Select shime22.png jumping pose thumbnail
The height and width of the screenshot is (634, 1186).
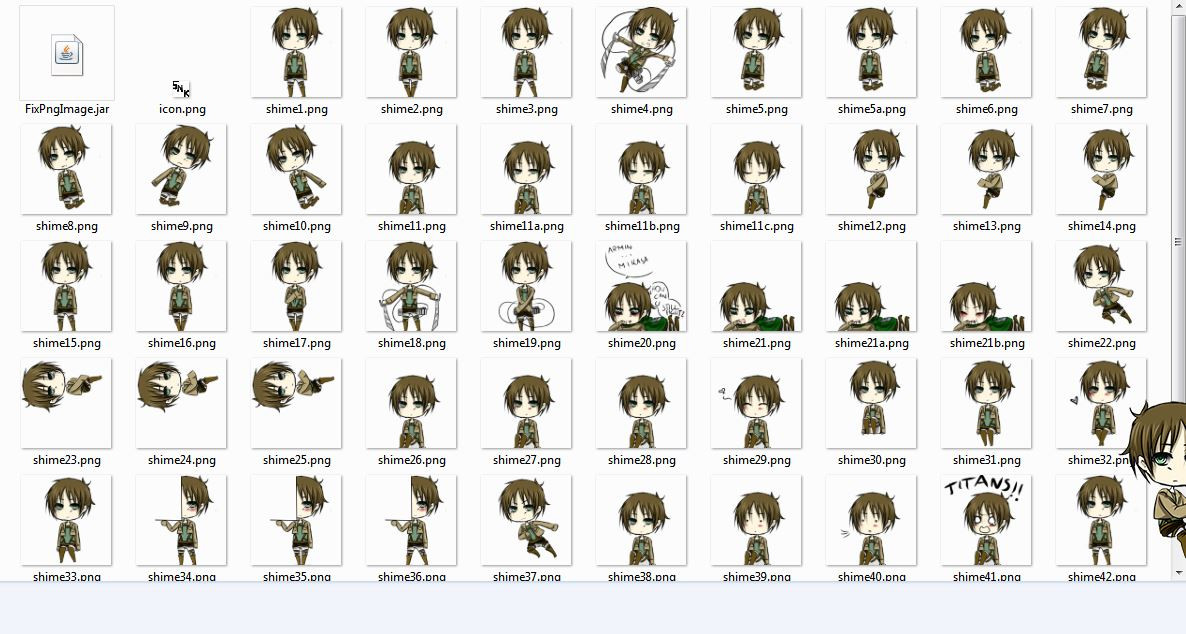[1101, 287]
